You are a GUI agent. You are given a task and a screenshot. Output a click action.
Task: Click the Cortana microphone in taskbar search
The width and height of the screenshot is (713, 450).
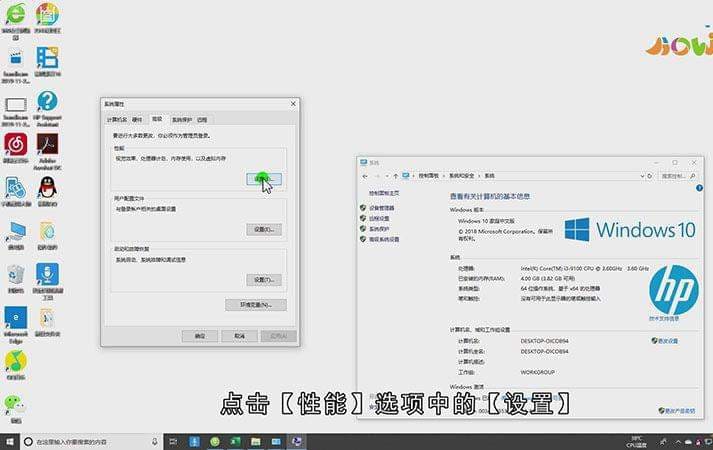(x=155, y=441)
